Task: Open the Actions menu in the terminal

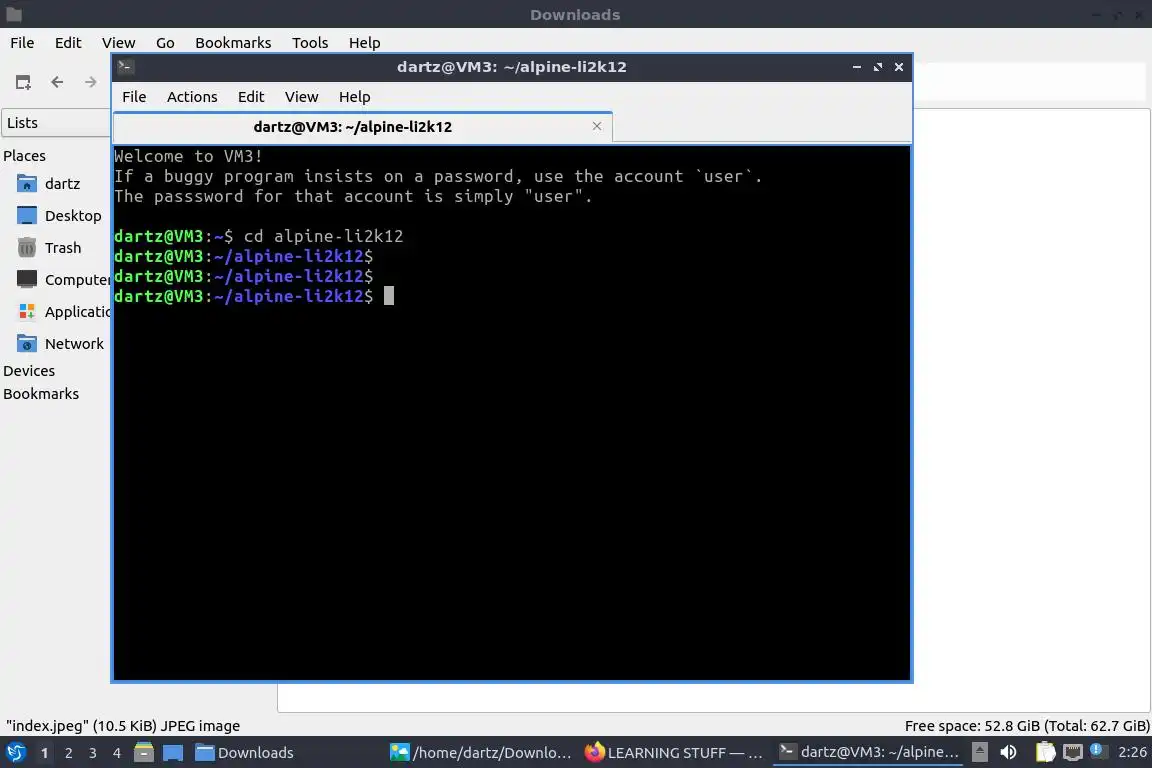Action: coord(192,97)
